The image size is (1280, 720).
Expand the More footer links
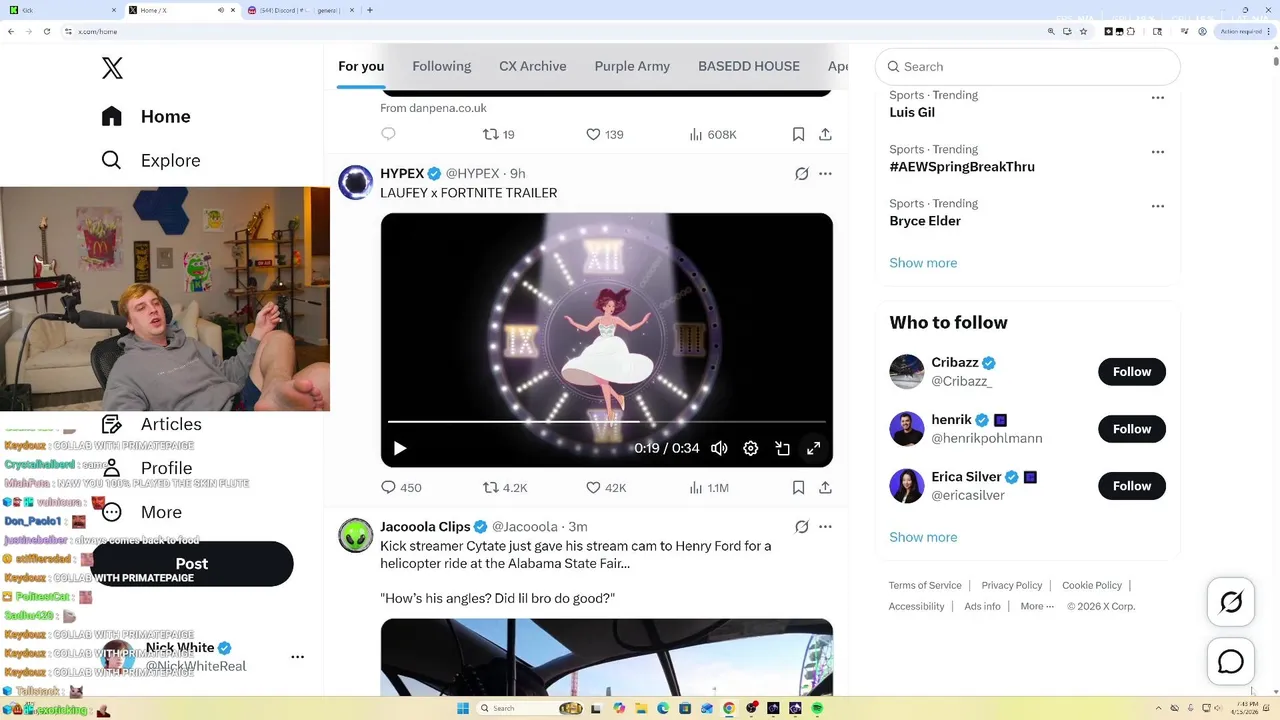click(1037, 607)
